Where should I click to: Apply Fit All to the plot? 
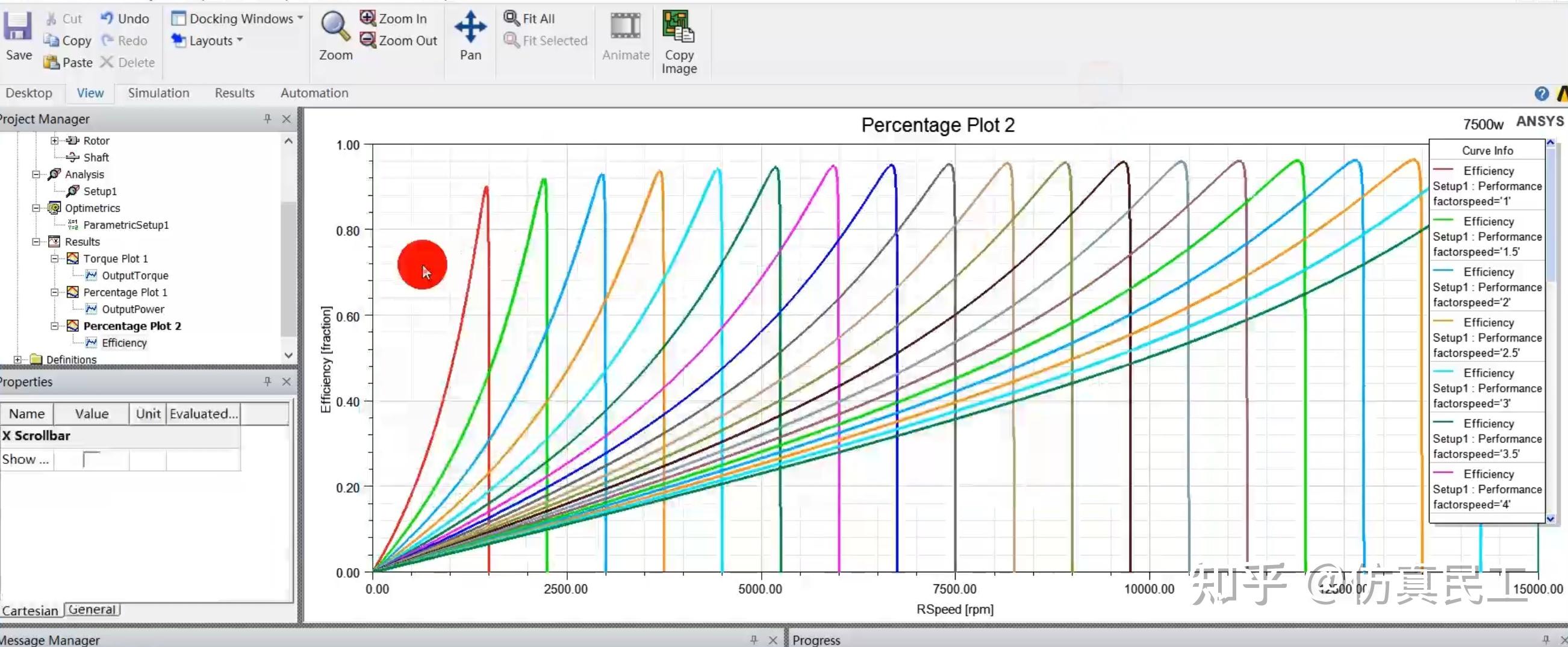pos(529,18)
